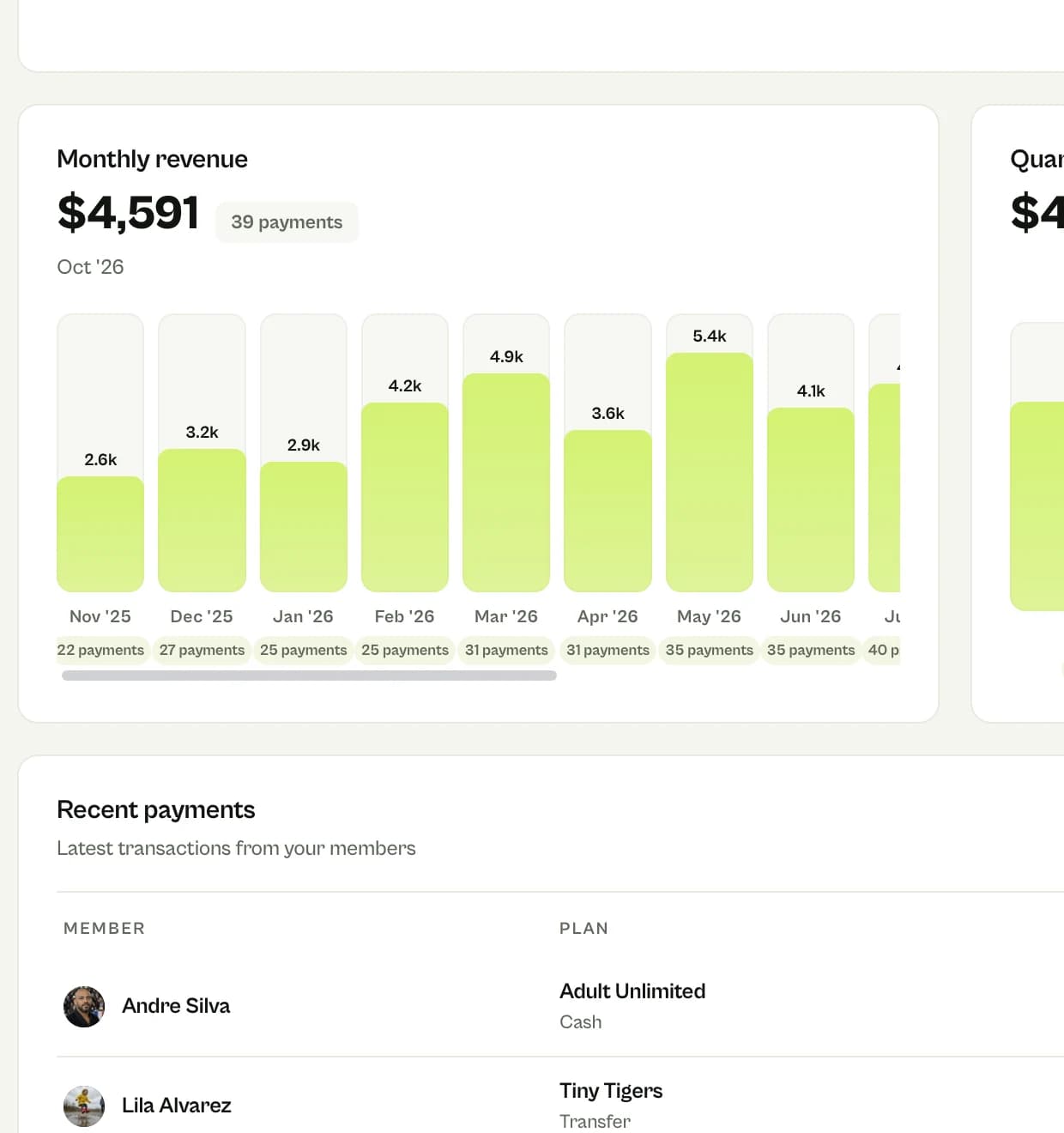This screenshot has width=1064, height=1133.
Task: Click the Cash payment method text
Action: [x=581, y=1022]
